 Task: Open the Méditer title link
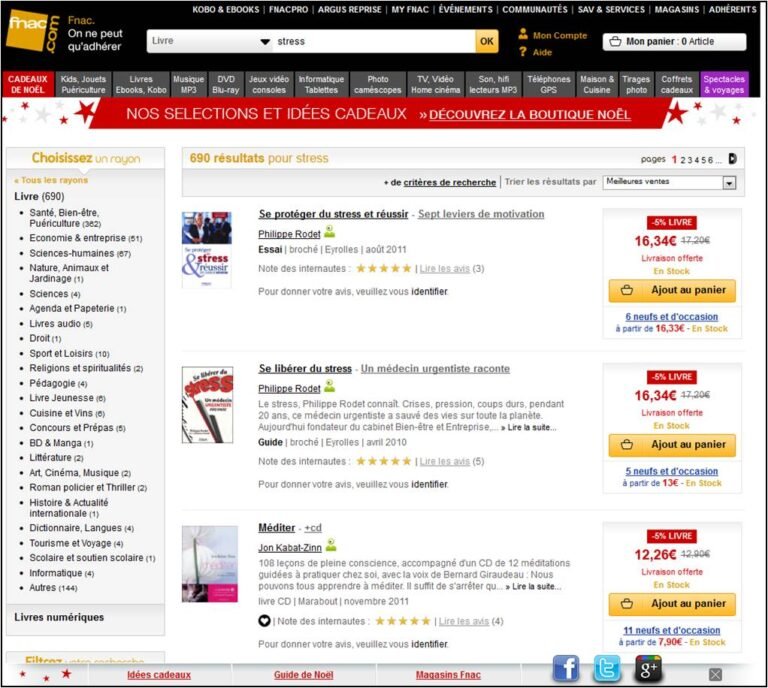coord(277,528)
